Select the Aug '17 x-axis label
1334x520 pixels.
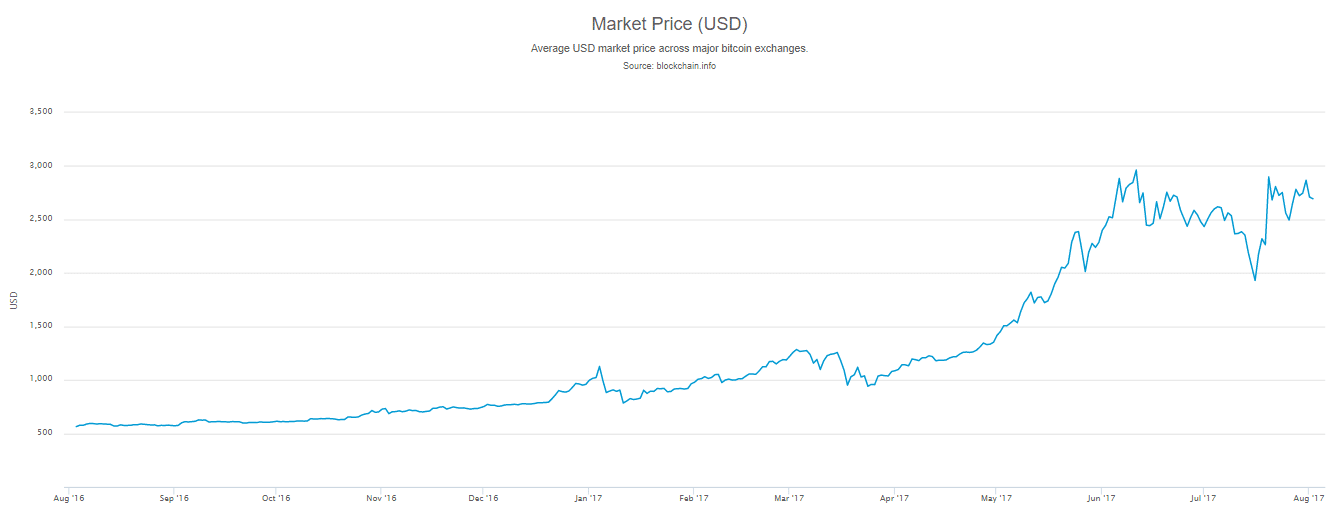[1309, 497]
